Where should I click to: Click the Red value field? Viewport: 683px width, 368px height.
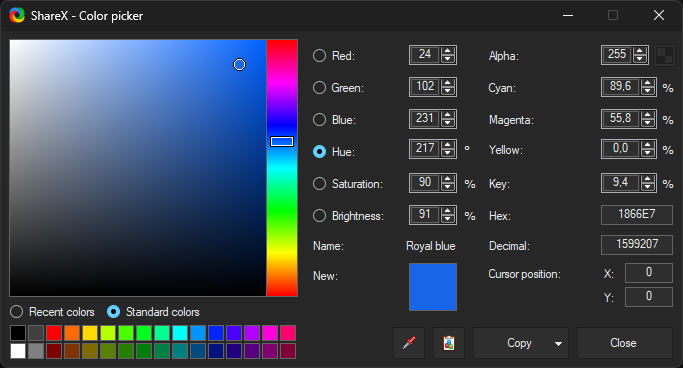point(425,55)
